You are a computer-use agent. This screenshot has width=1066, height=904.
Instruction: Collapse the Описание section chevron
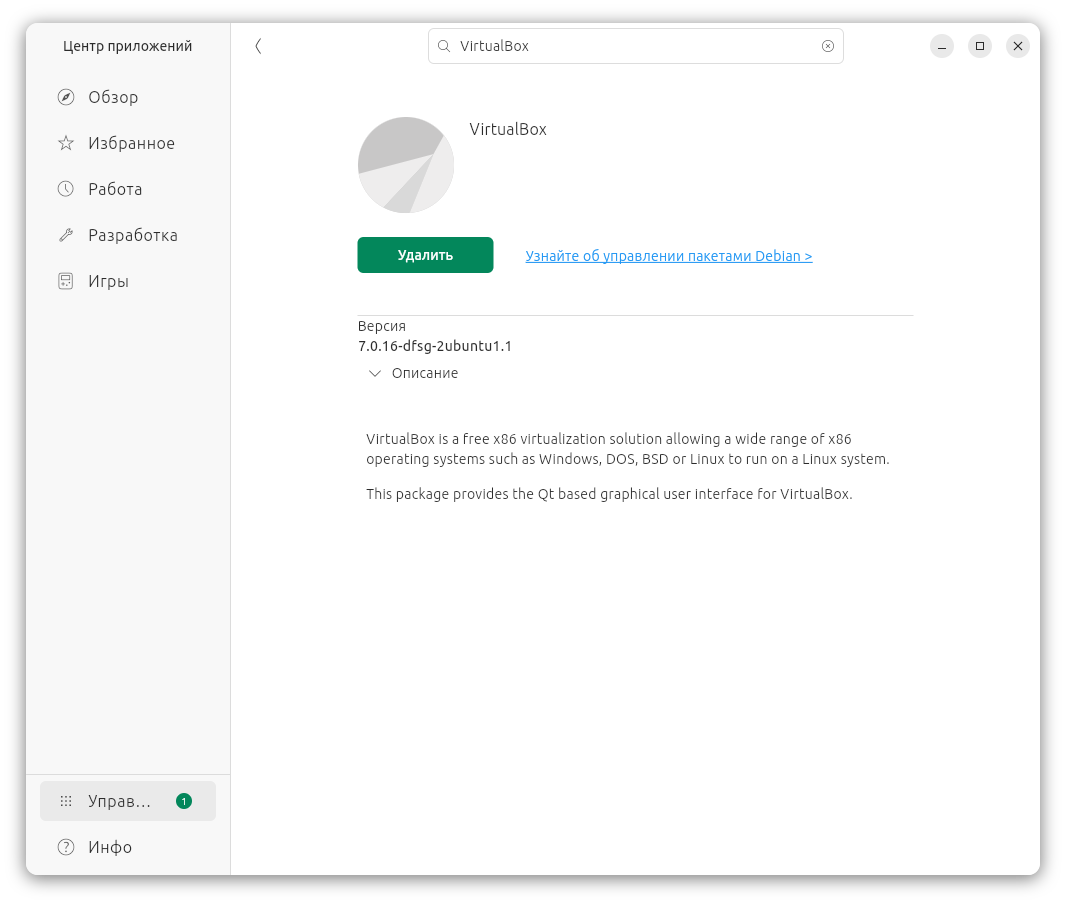coord(375,373)
